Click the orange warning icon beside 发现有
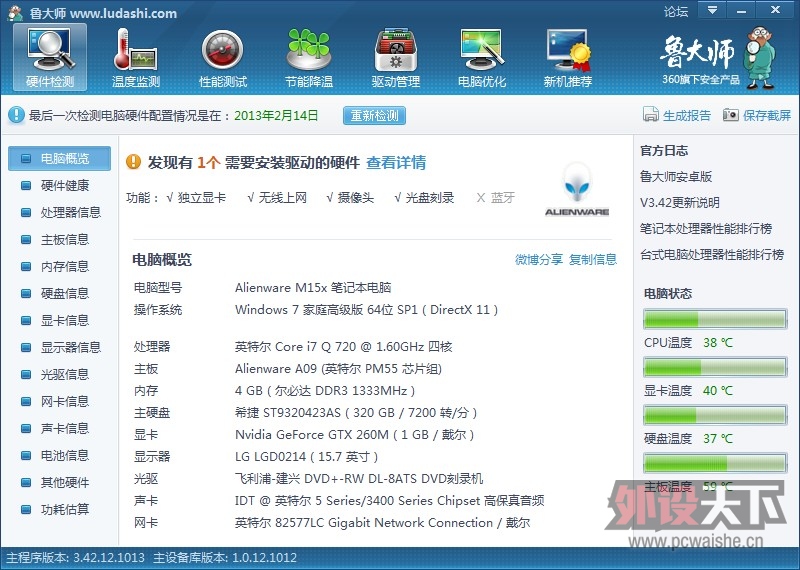800x570 pixels. (x=133, y=162)
